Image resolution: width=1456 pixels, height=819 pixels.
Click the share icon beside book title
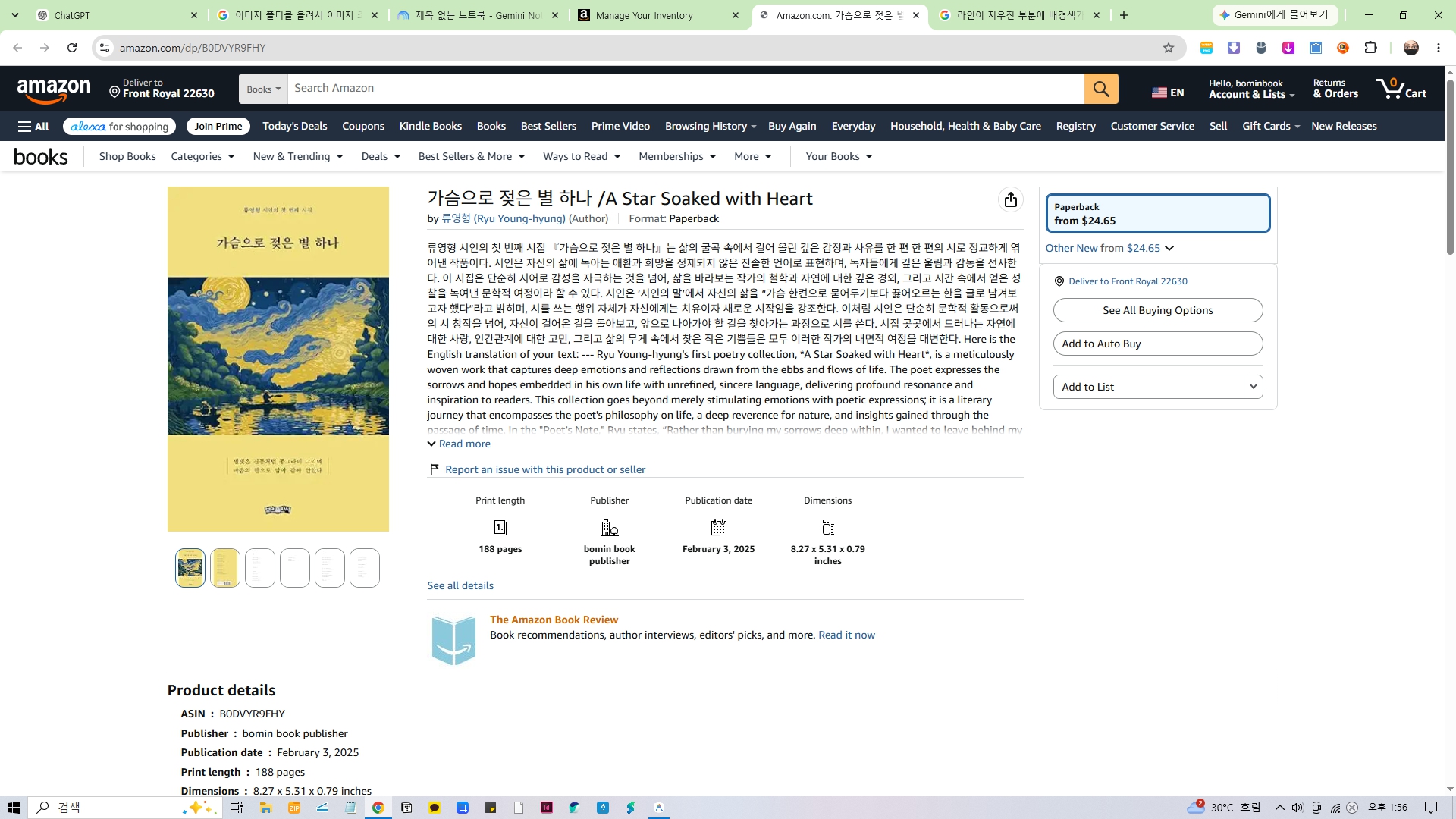point(1010,199)
